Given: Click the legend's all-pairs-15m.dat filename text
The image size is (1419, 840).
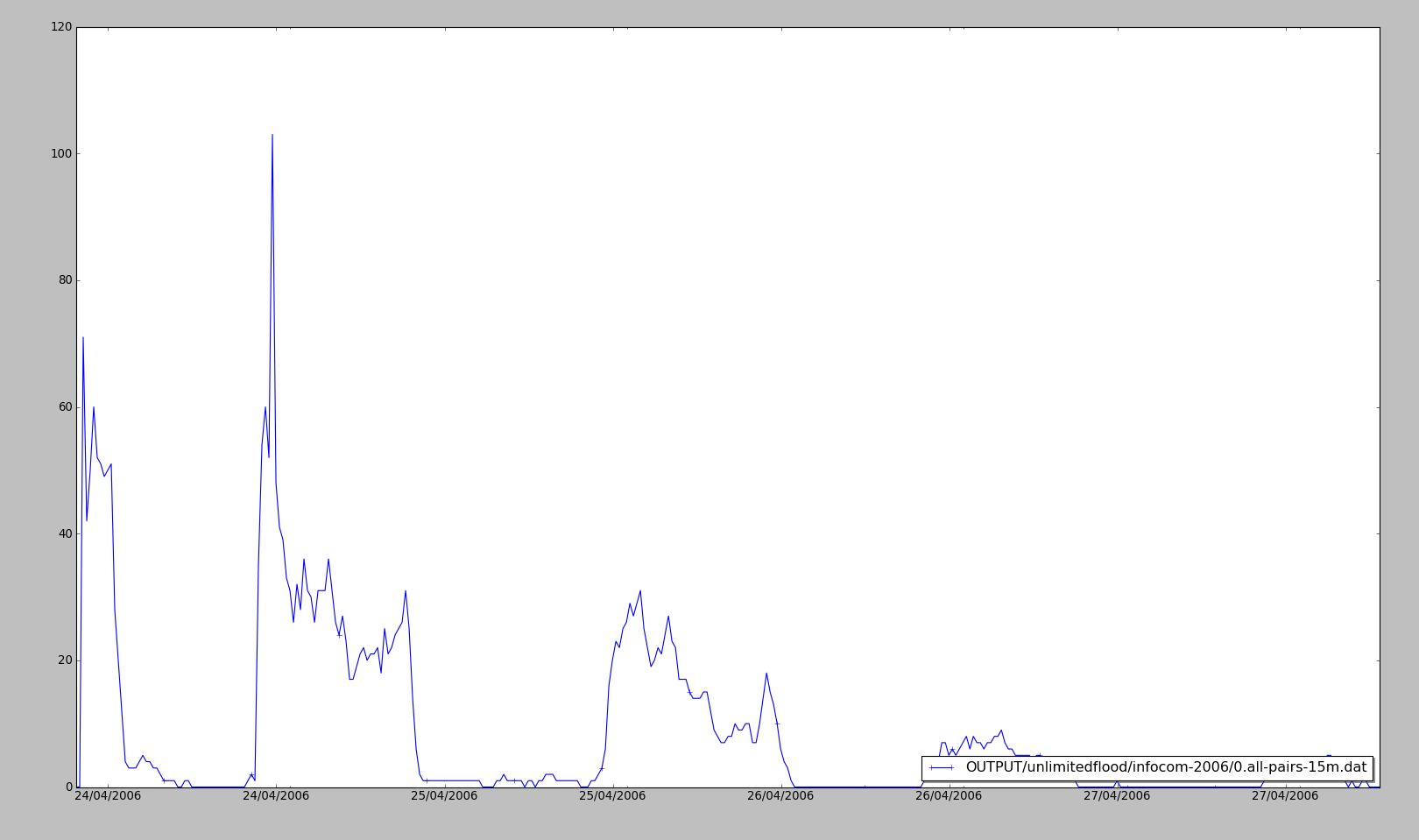Looking at the screenshot, I should 1165,767.
